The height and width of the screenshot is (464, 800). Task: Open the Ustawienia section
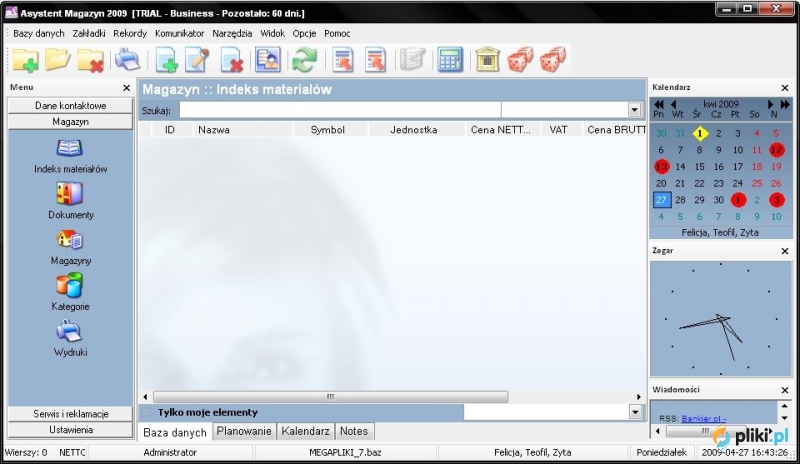tap(70, 430)
